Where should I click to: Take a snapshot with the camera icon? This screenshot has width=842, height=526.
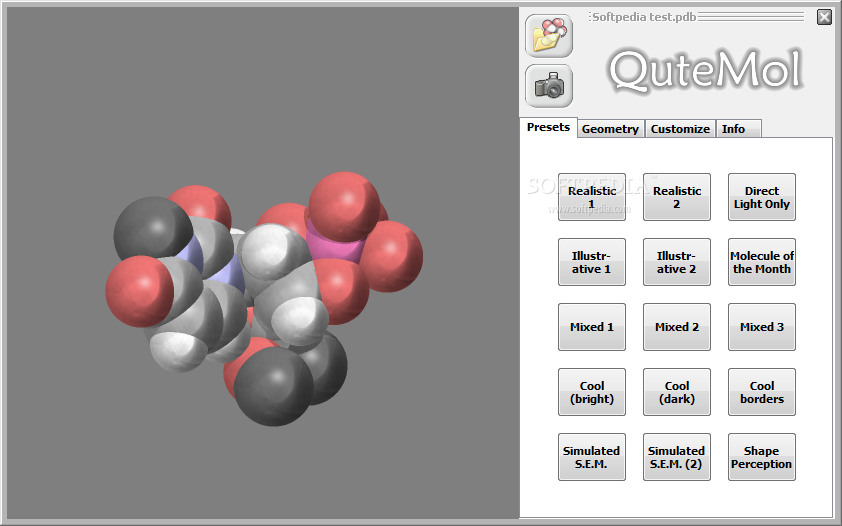(x=549, y=86)
